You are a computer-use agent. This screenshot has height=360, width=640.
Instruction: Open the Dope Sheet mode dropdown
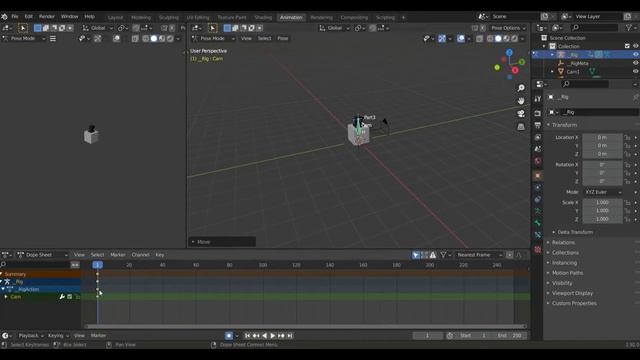click(42, 255)
